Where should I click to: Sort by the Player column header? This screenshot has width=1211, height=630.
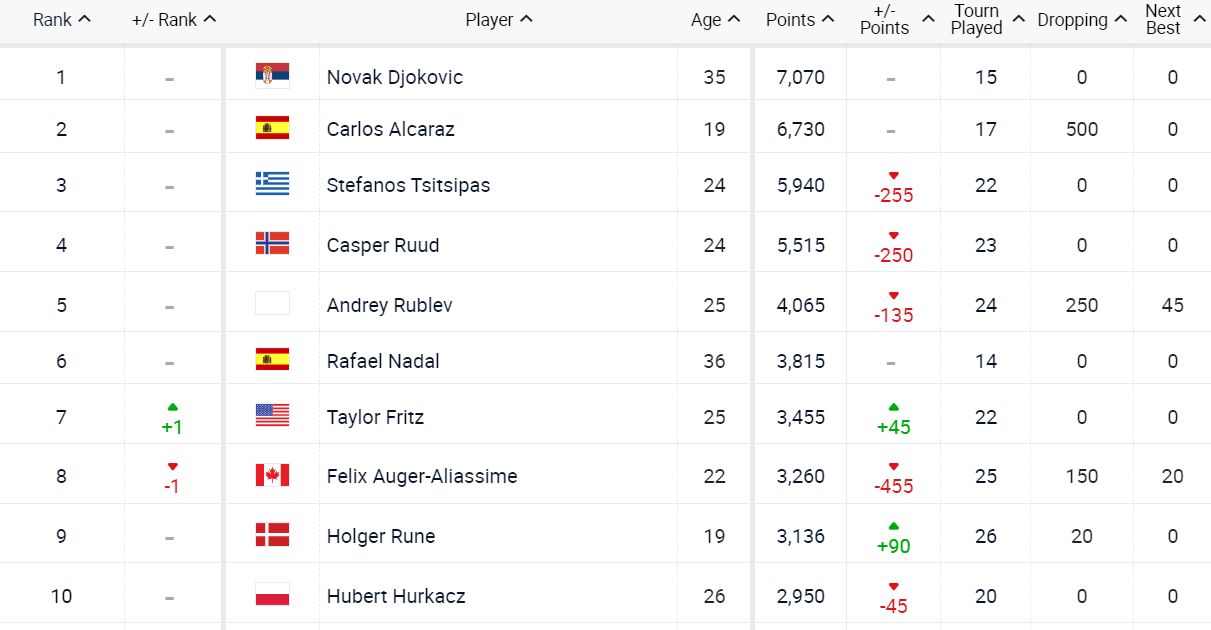point(499,20)
